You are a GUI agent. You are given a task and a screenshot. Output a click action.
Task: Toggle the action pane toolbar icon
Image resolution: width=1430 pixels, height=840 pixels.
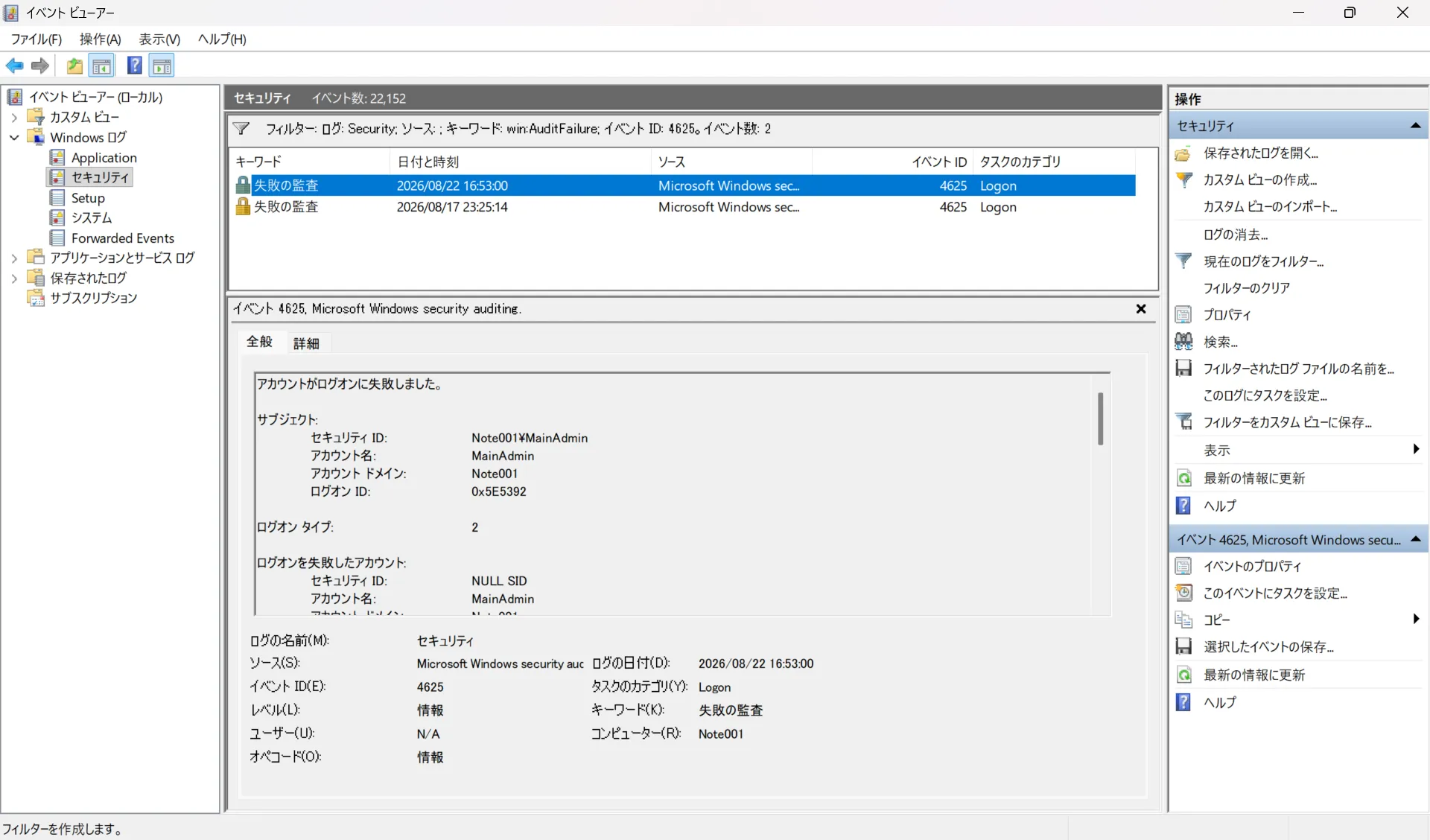162,66
